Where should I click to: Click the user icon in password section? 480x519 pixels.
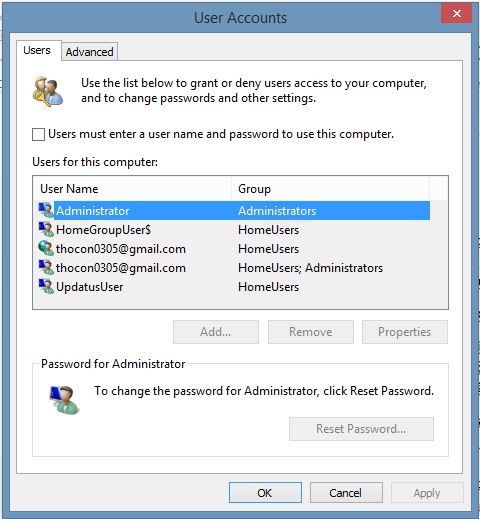pos(64,399)
